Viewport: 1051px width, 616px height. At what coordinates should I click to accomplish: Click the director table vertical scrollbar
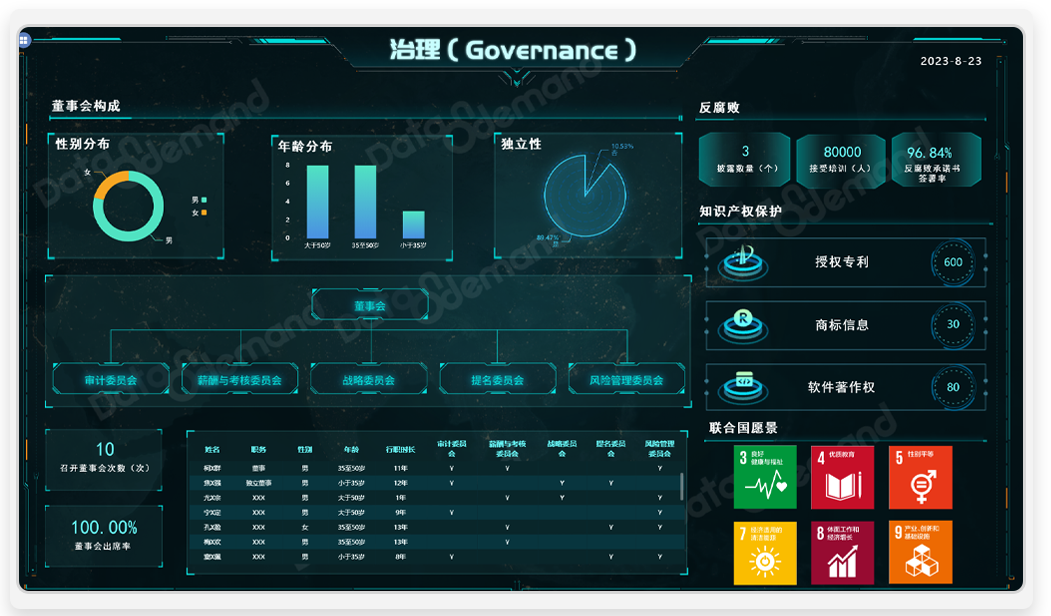point(682,487)
